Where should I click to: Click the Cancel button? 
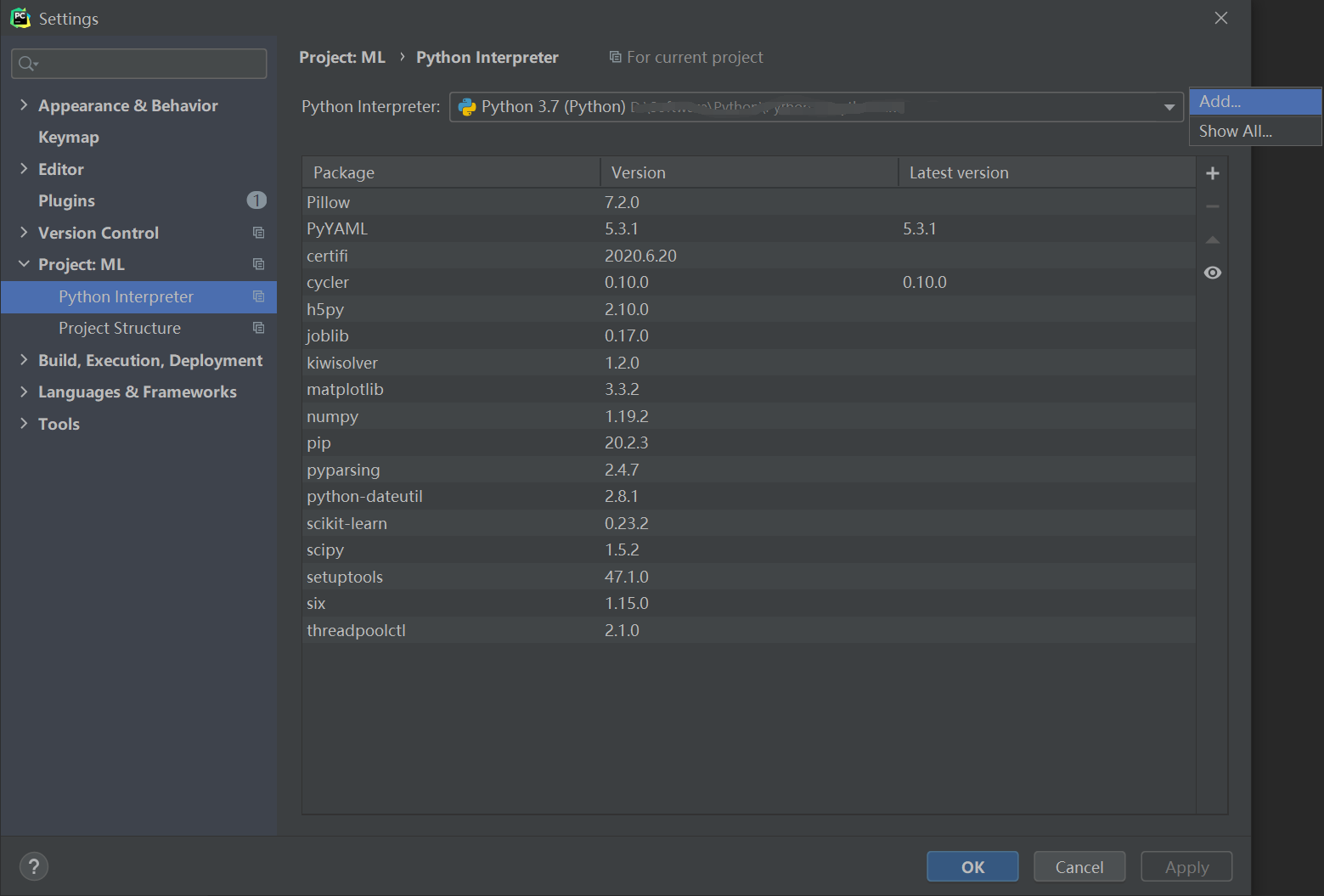[x=1079, y=866]
